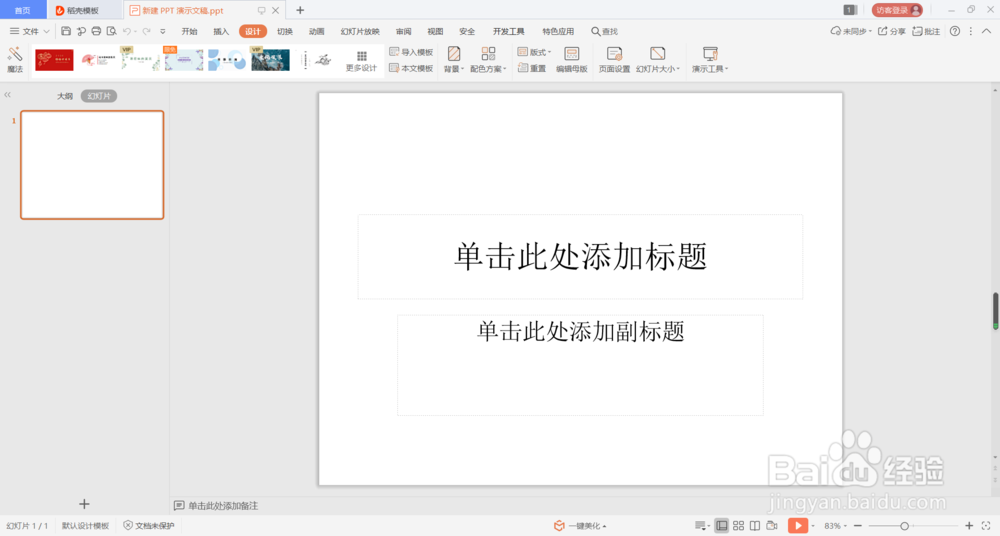1000x536 pixels.
Task: Click 编辑母版 edit master icon
Action: tap(571, 60)
